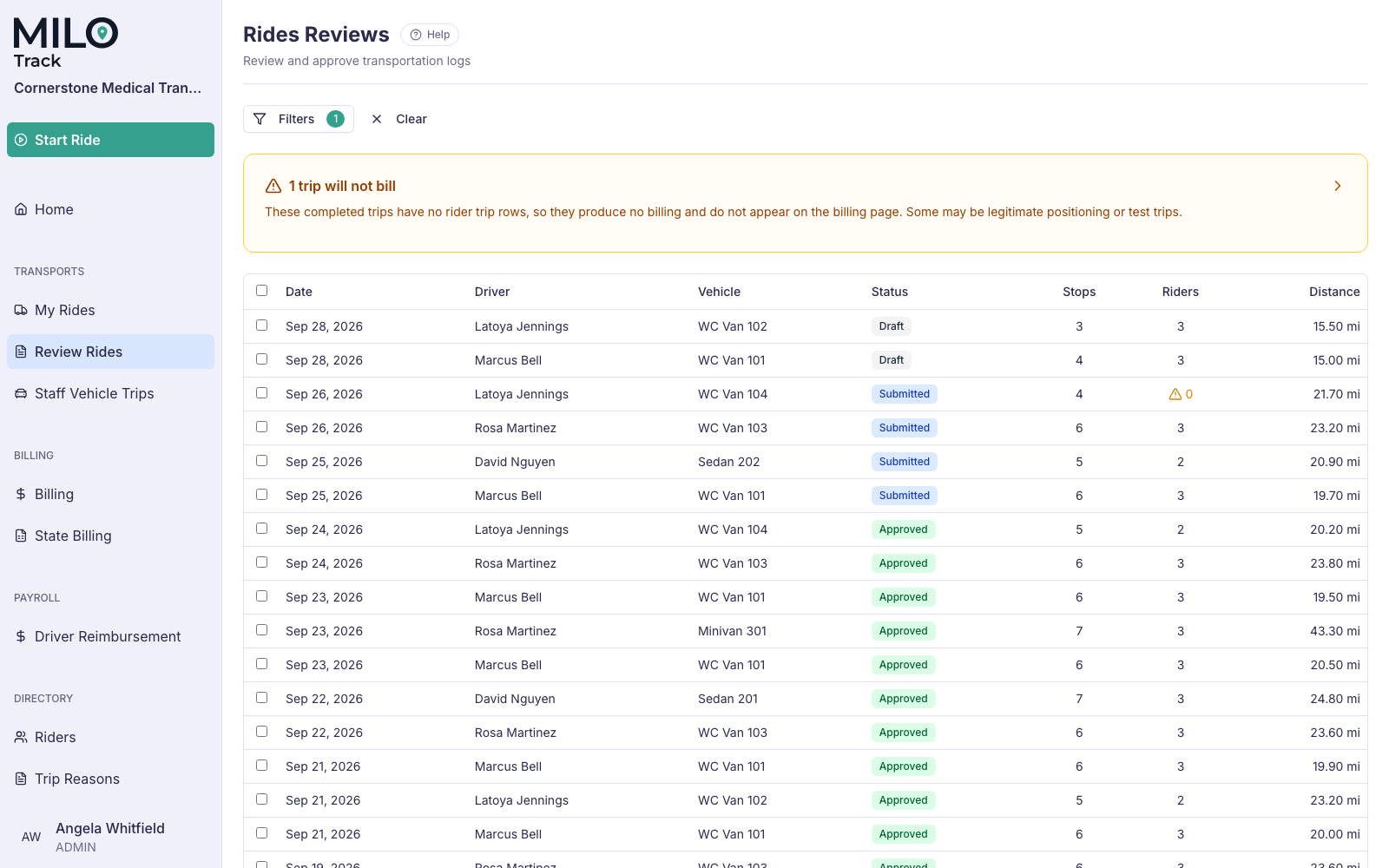
Task: Check the Sep 28 Latoya Jennings row
Action: click(262, 325)
